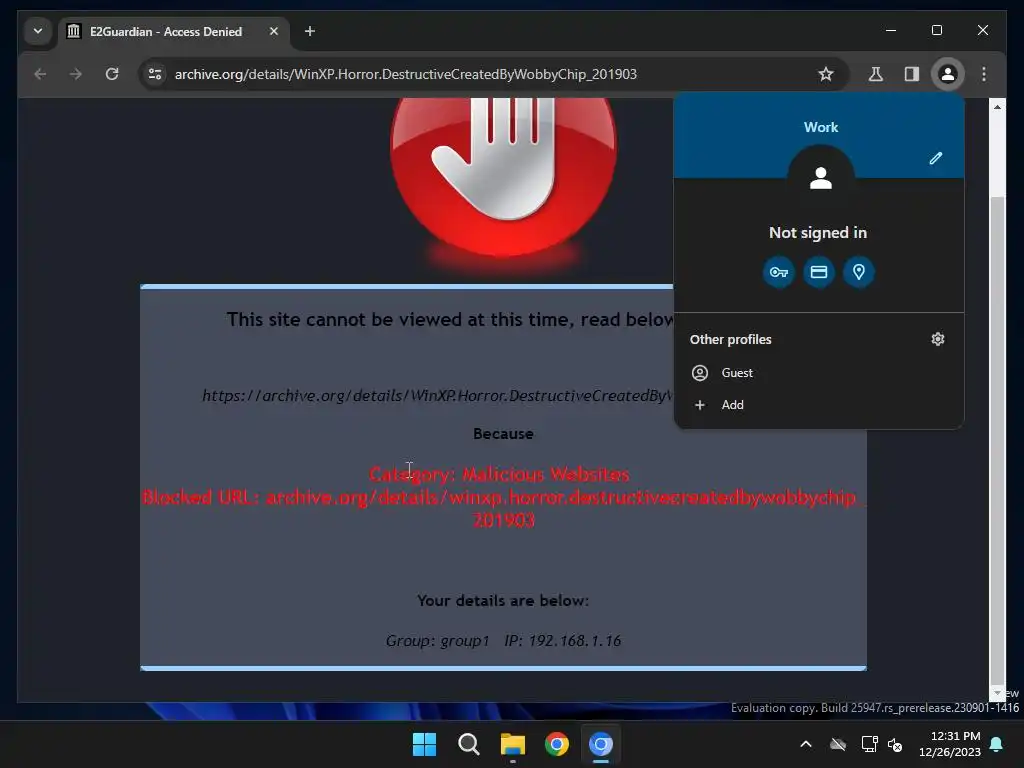Screen dimensions: 1024x768
Task: Reload the current page
Action: point(112,74)
